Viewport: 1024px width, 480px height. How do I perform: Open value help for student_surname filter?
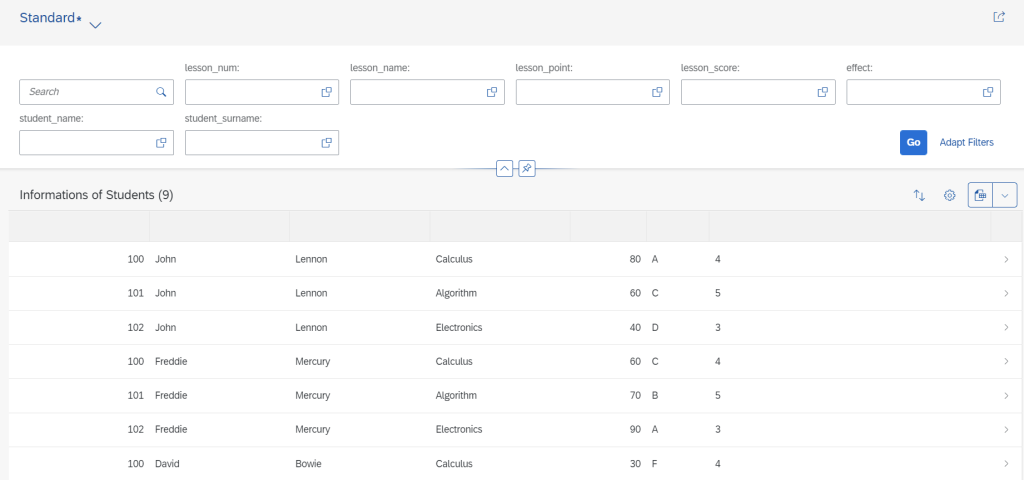[327, 143]
